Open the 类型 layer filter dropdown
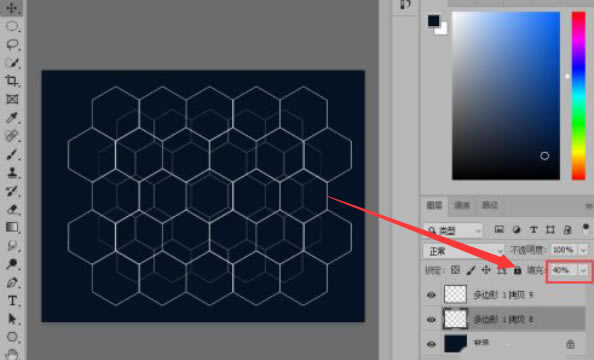This screenshot has height=360, width=594. [453, 230]
